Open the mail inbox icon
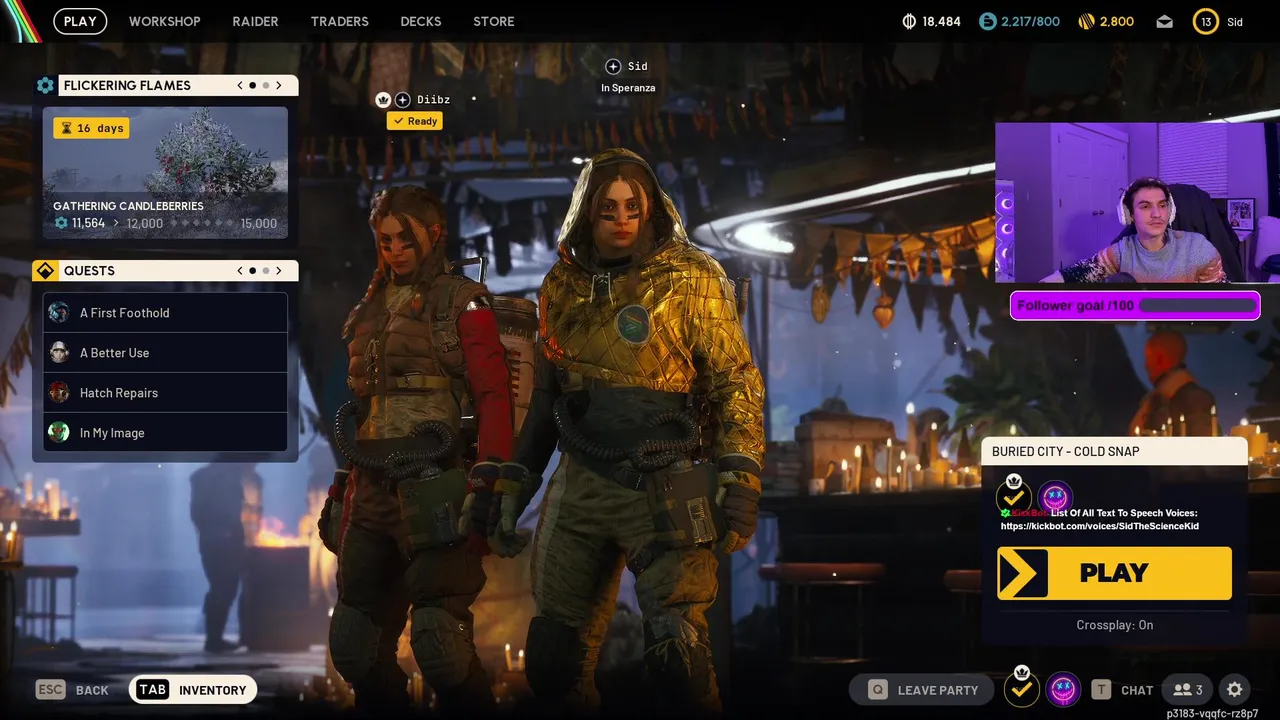Screen dimensions: 1280x720 pos(1165,21)
